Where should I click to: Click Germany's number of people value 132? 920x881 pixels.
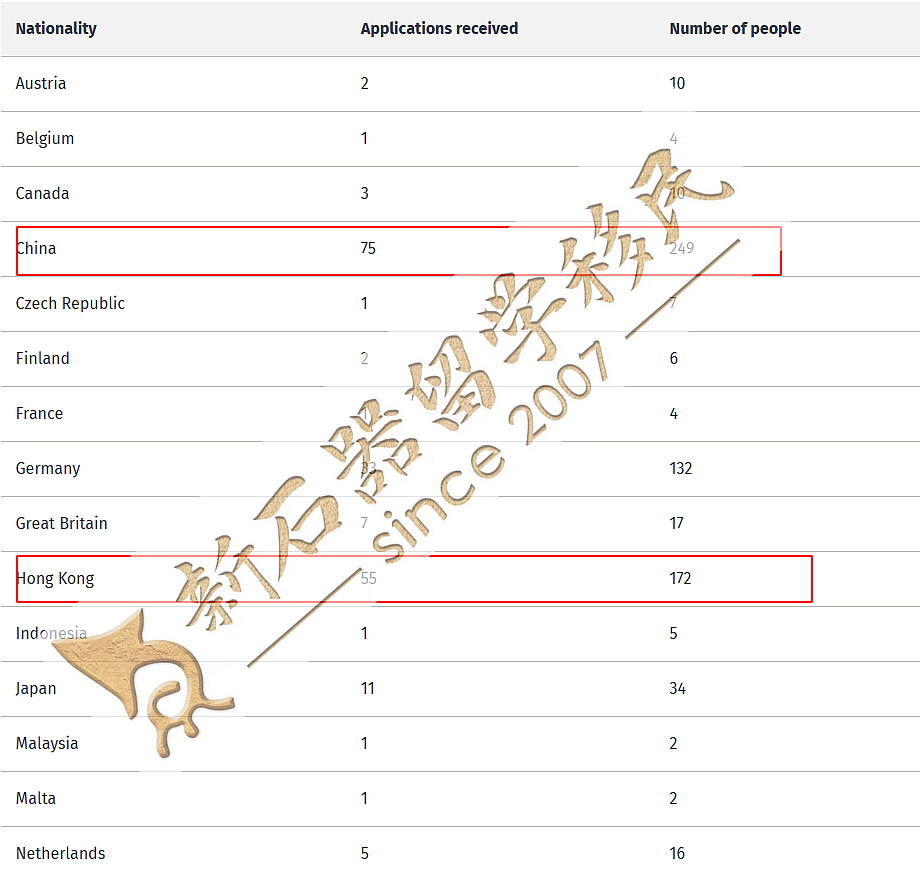pyautogui.click(x=681, y=469)
